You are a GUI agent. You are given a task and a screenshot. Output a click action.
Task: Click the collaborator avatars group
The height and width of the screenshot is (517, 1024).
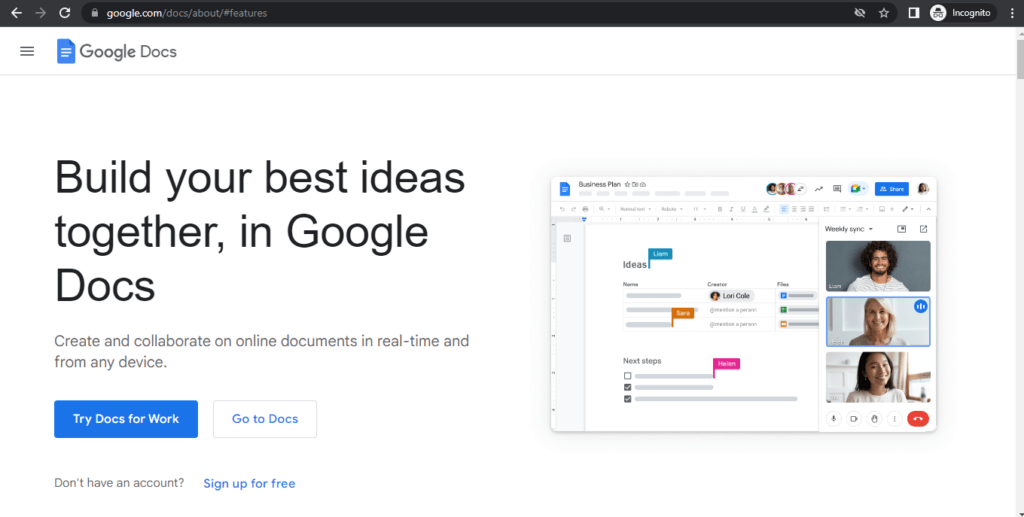click(786, 189)
